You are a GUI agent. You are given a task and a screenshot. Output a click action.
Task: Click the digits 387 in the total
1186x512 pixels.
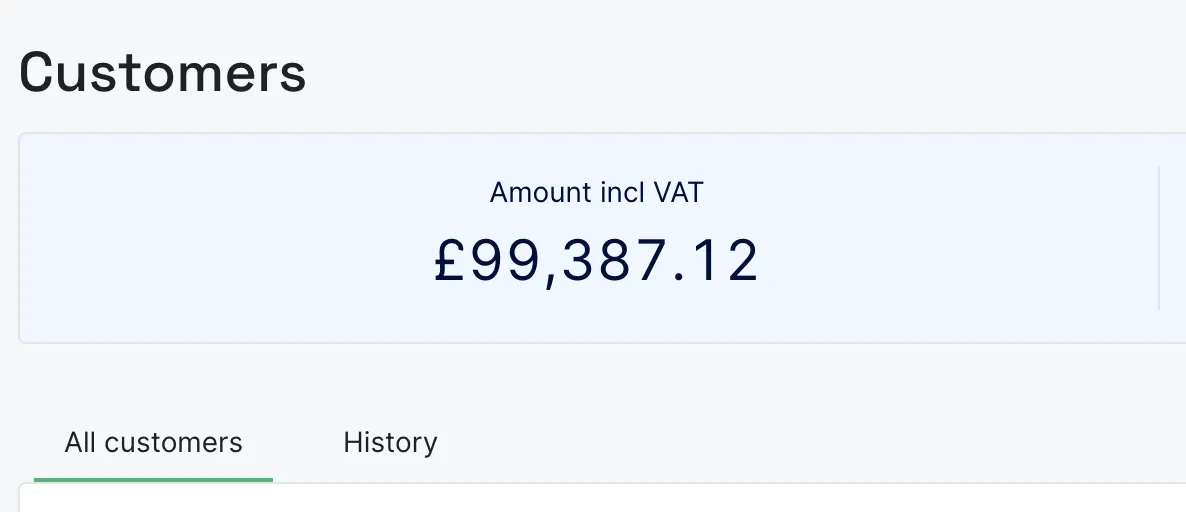(610, 260)
